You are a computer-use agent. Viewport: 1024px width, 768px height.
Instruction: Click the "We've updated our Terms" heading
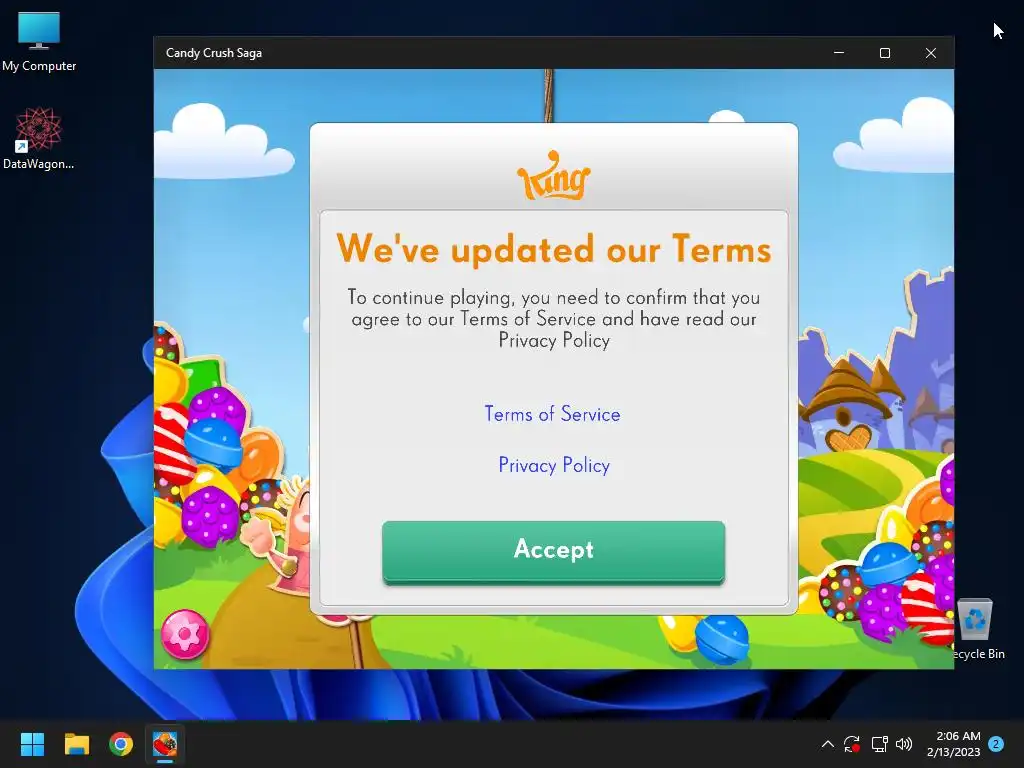554,249
